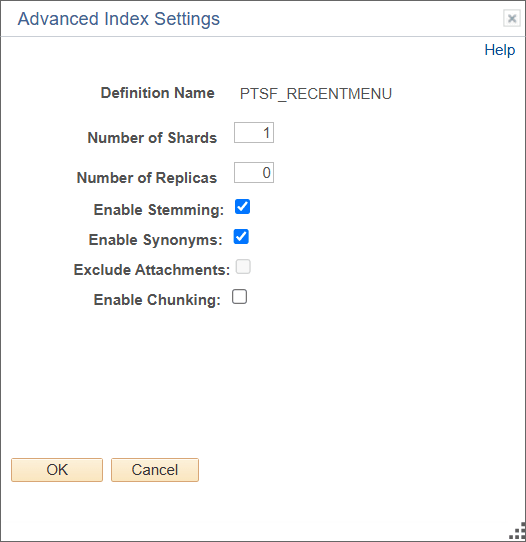526x542 pixels.
Task: Click the Advanced Index Settings title
Action: pos(119,19)
